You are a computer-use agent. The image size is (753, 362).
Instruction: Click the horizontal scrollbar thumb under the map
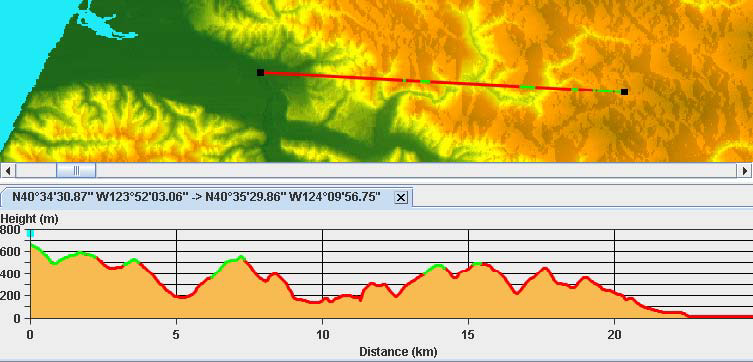coord(76,170)
